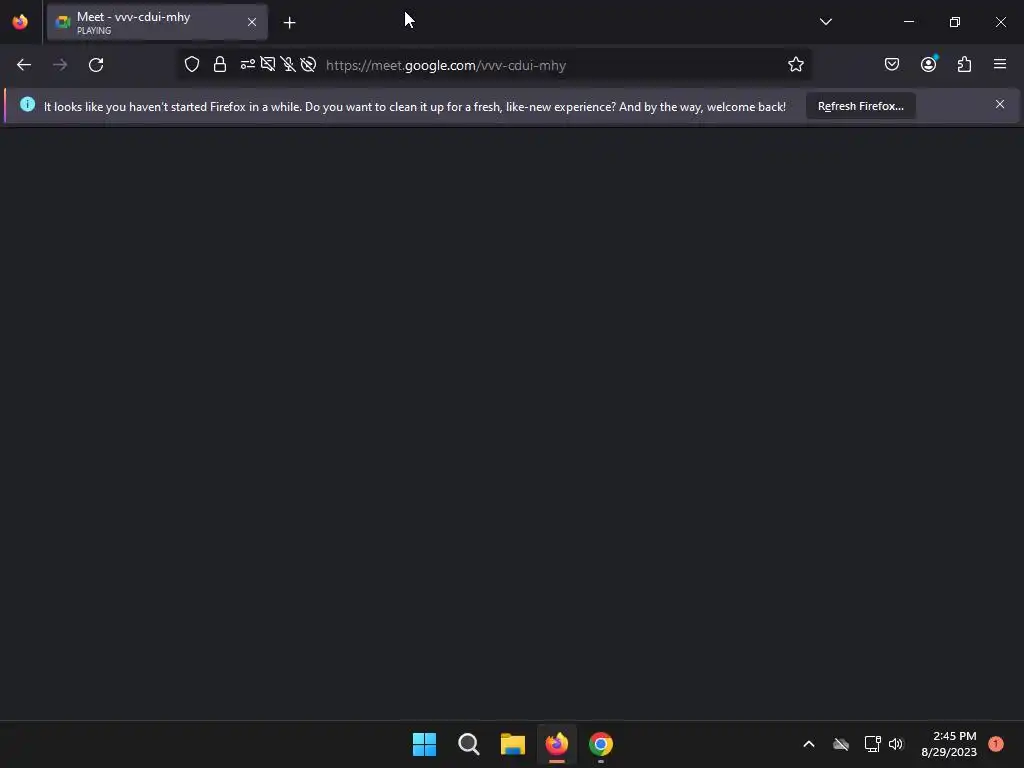
Task: Click the blue info icon in notification
Action: (27, 104)
